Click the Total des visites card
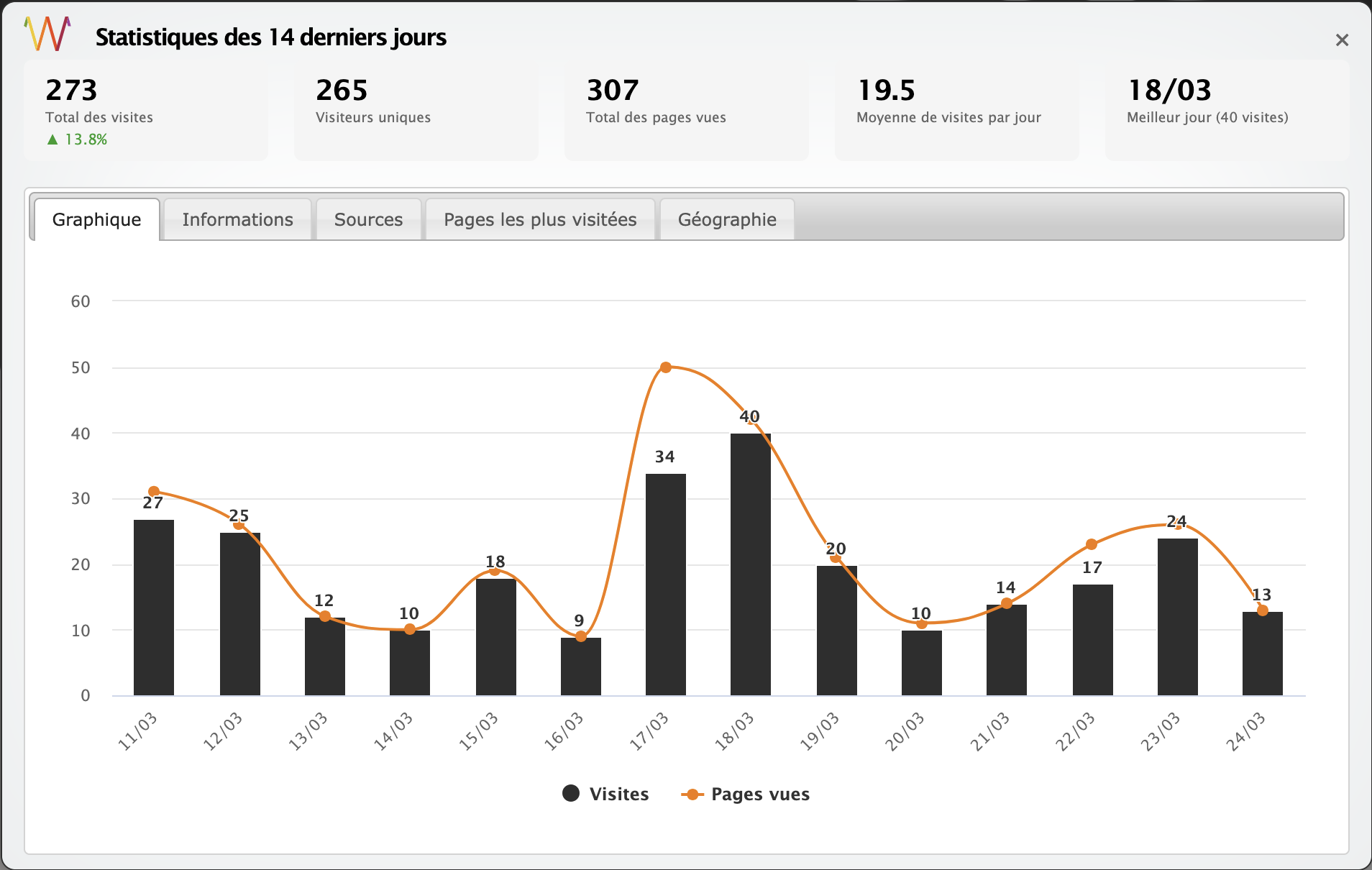 tap(146, 111)
